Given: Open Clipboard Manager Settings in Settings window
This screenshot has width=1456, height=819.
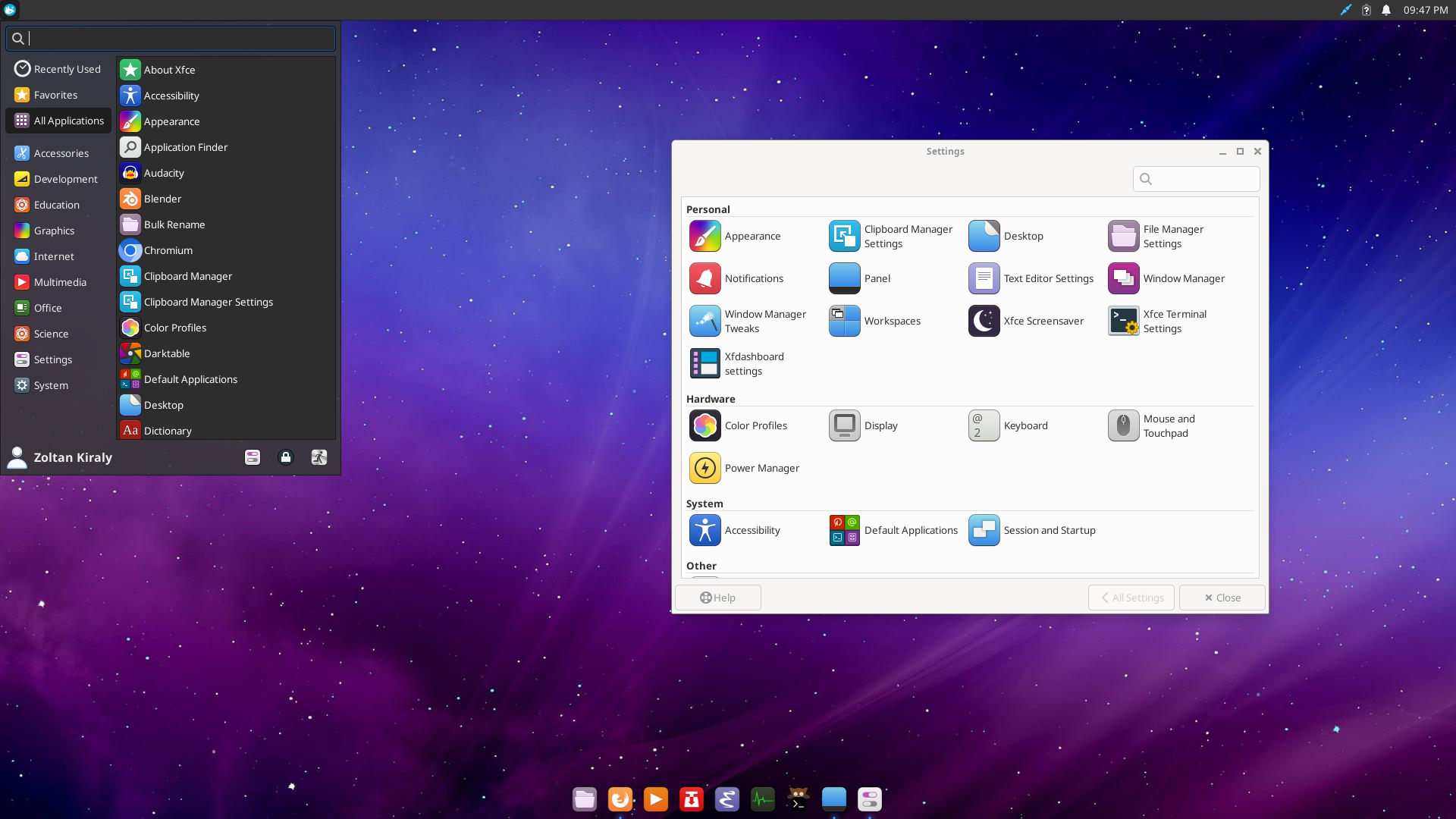Looking at the screenshot, I should [892, 237].
